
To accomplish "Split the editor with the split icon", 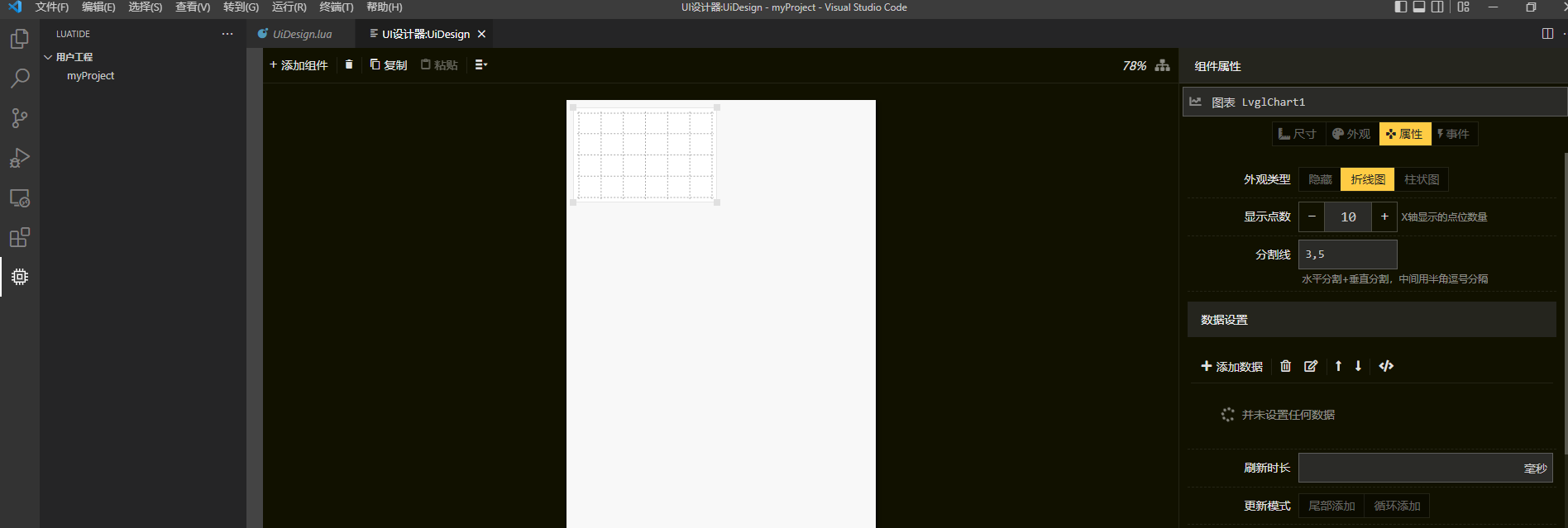I will click(1547, 34).
